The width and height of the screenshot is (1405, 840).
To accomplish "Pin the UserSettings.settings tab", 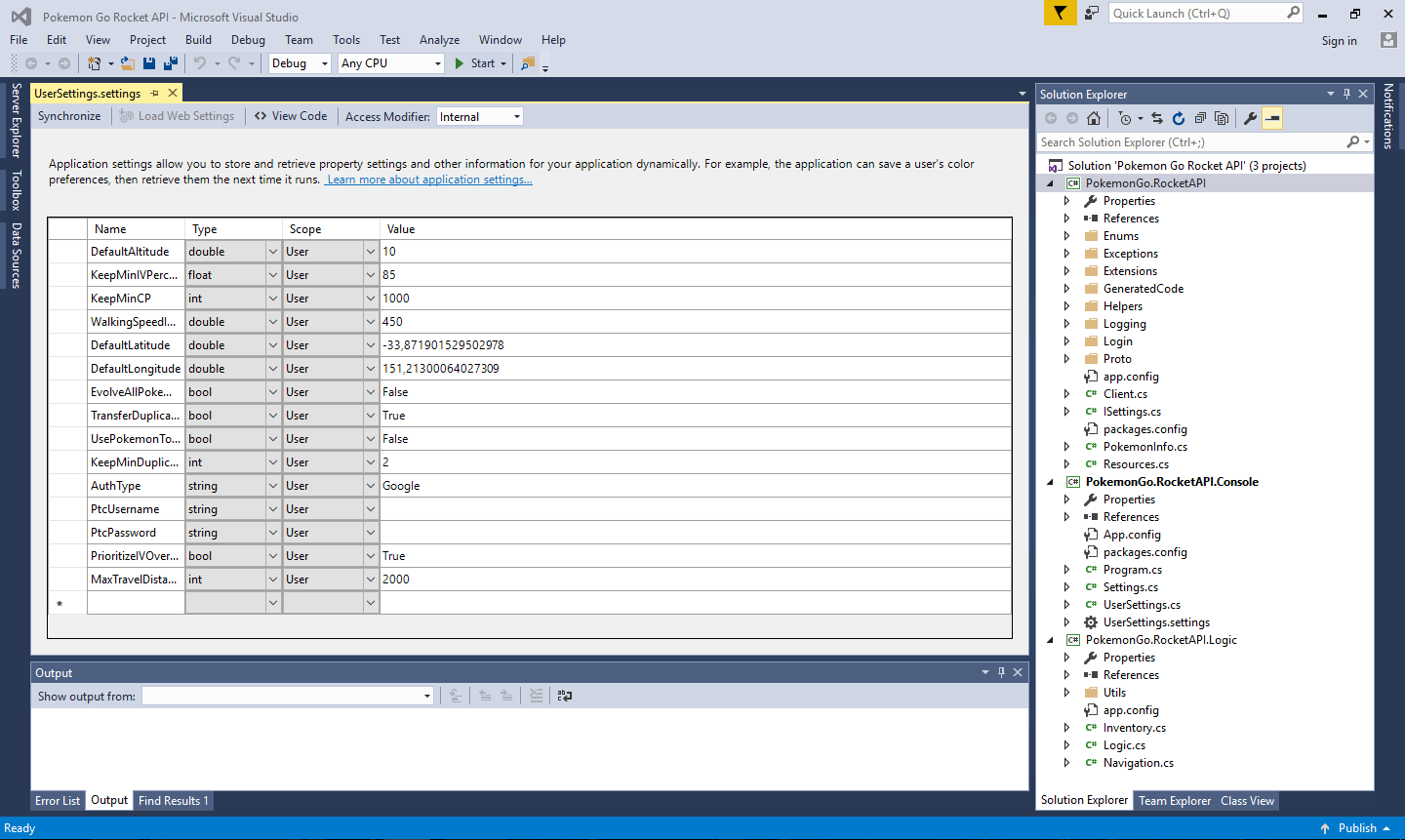I will 154,94.
